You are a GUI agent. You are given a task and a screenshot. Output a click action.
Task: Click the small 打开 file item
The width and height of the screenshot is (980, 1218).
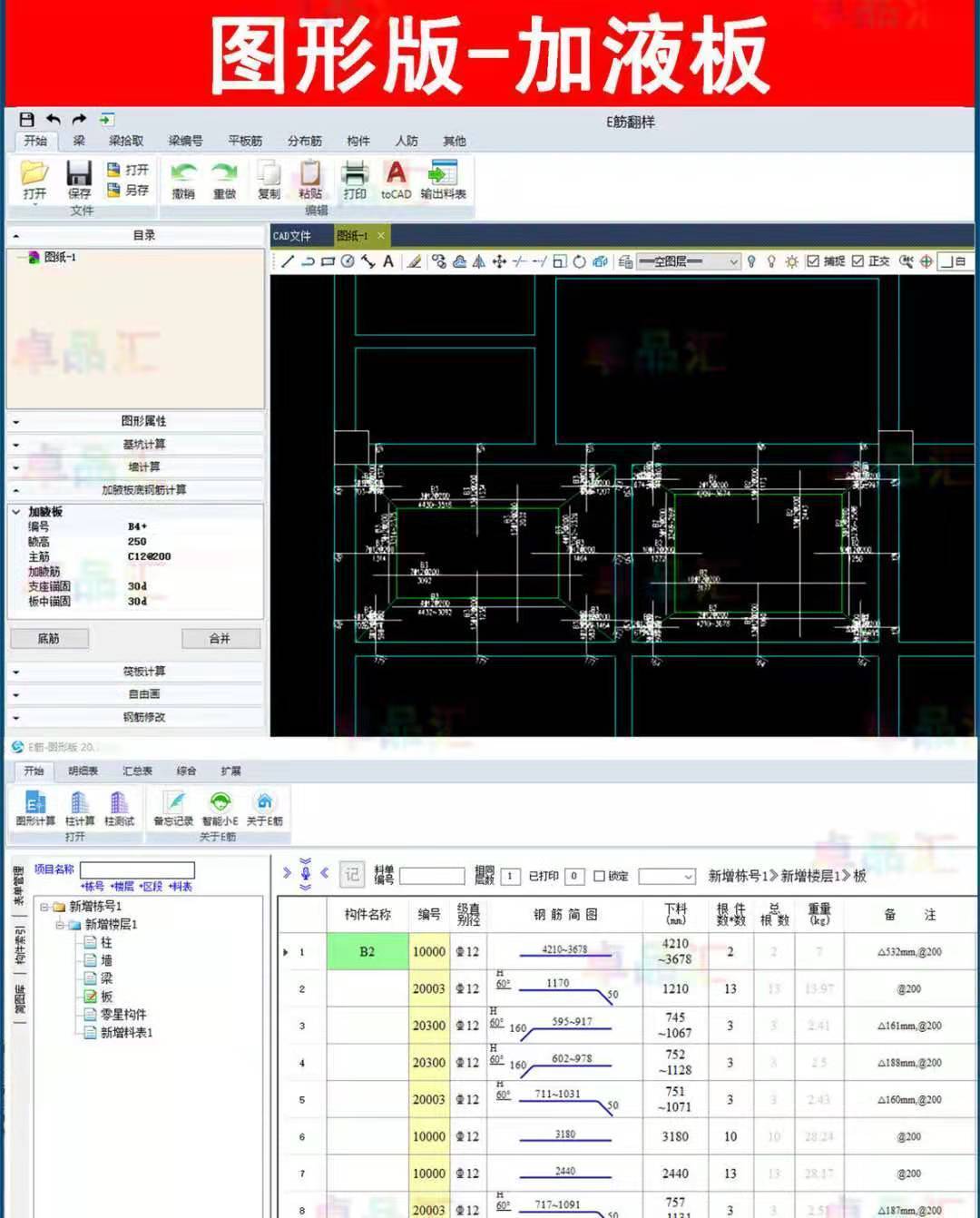click(128, 170)
